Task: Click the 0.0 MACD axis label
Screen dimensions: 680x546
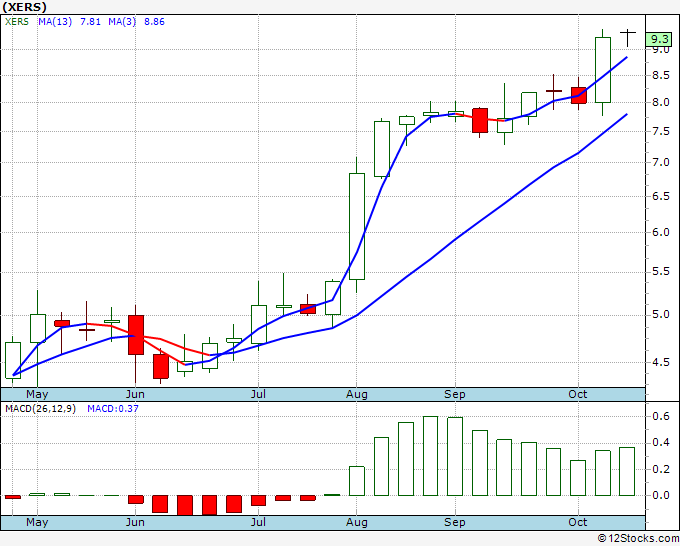Action: [661, 495]
